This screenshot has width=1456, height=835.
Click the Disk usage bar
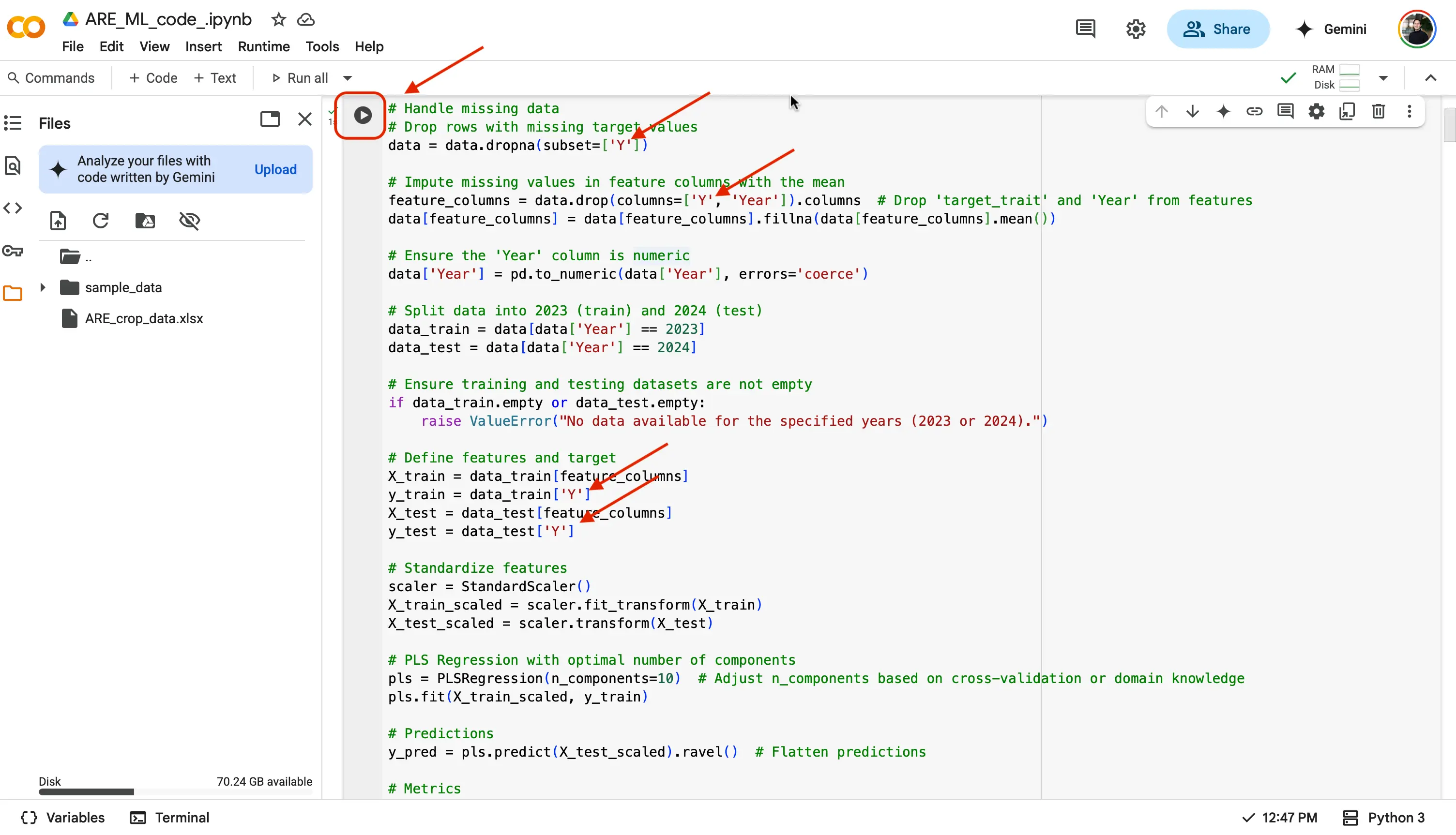[176, 792]
